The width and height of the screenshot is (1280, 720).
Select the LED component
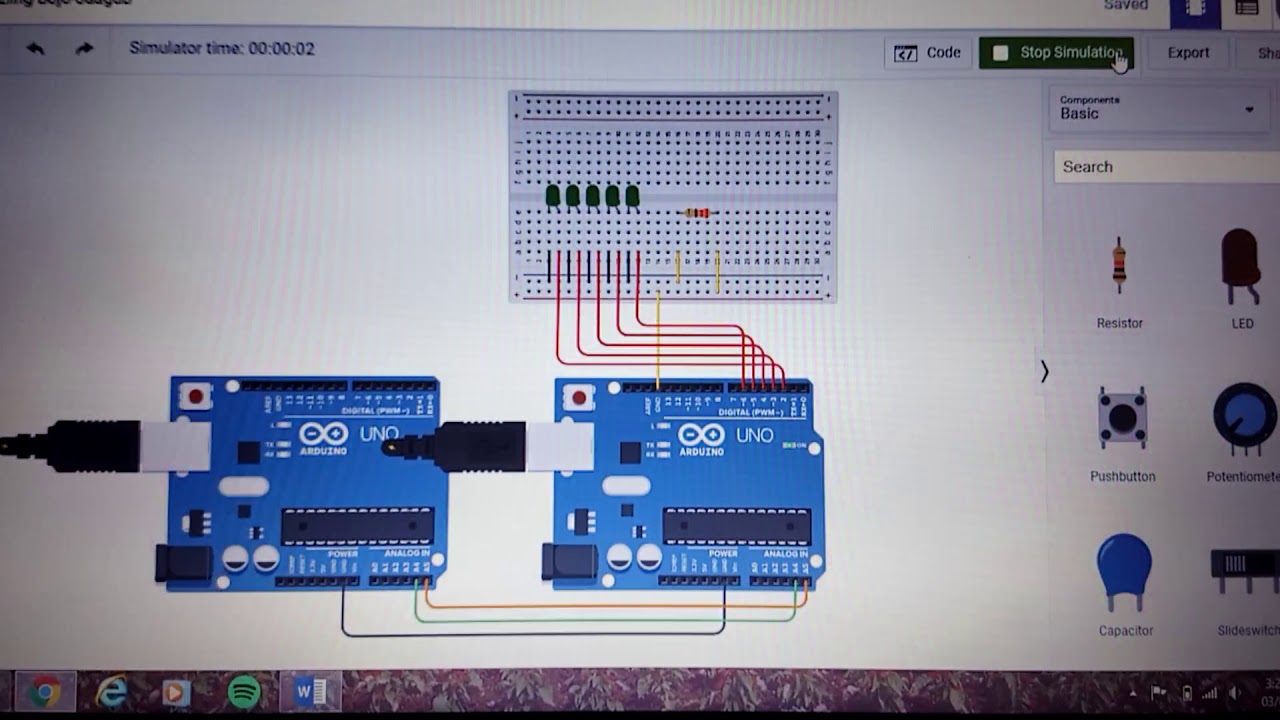[x=1241, y=279]
